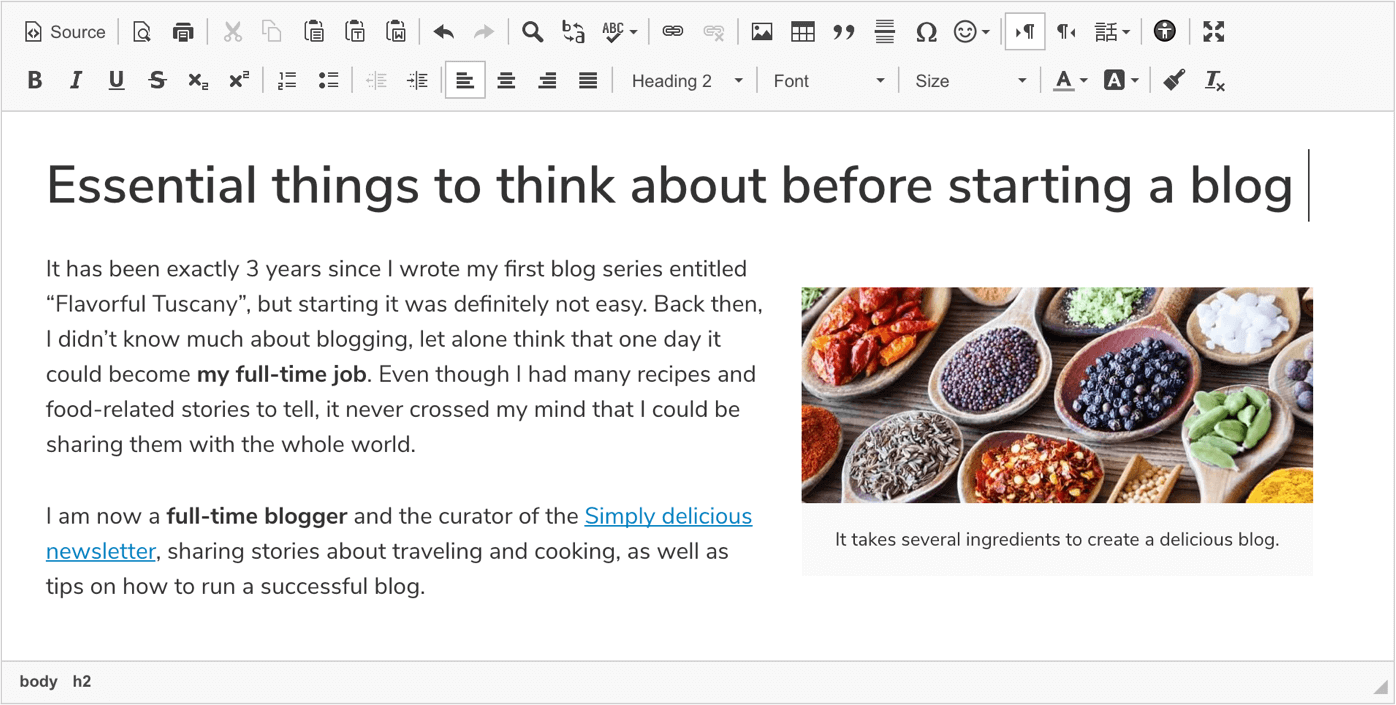This screenshot has width=1396, height=705.
Task: Toggle center text alignment
Action: coord(506,80)
